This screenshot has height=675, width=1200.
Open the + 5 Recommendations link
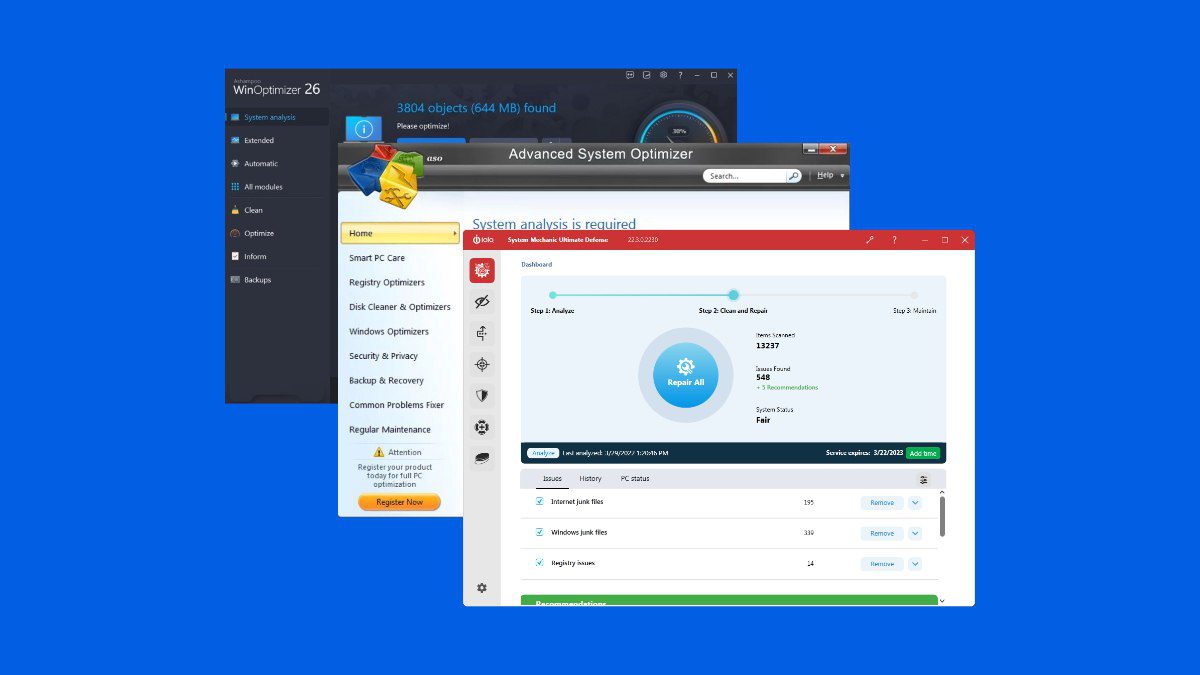[x=787, y=387]
